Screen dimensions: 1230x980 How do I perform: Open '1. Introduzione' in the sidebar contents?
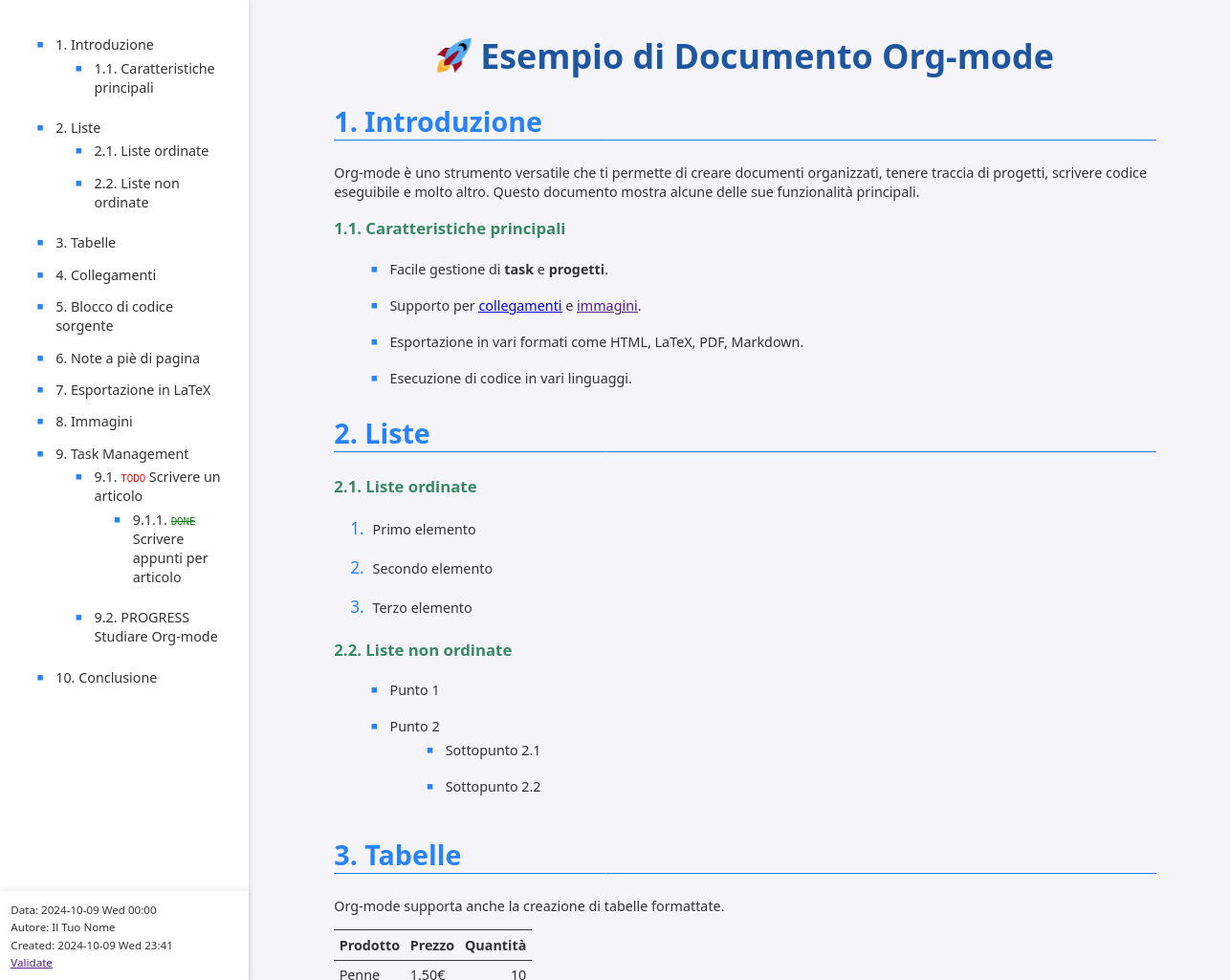point(104,45)
